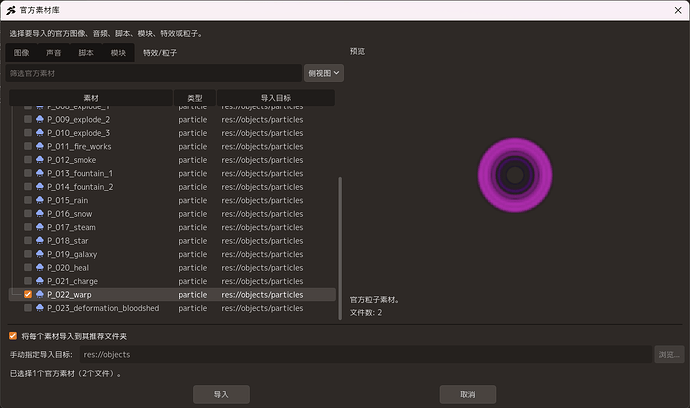This screenshot has height=408, width=690.
Task: Click the P_016_snow particle icon
Action: click(40, 213)
